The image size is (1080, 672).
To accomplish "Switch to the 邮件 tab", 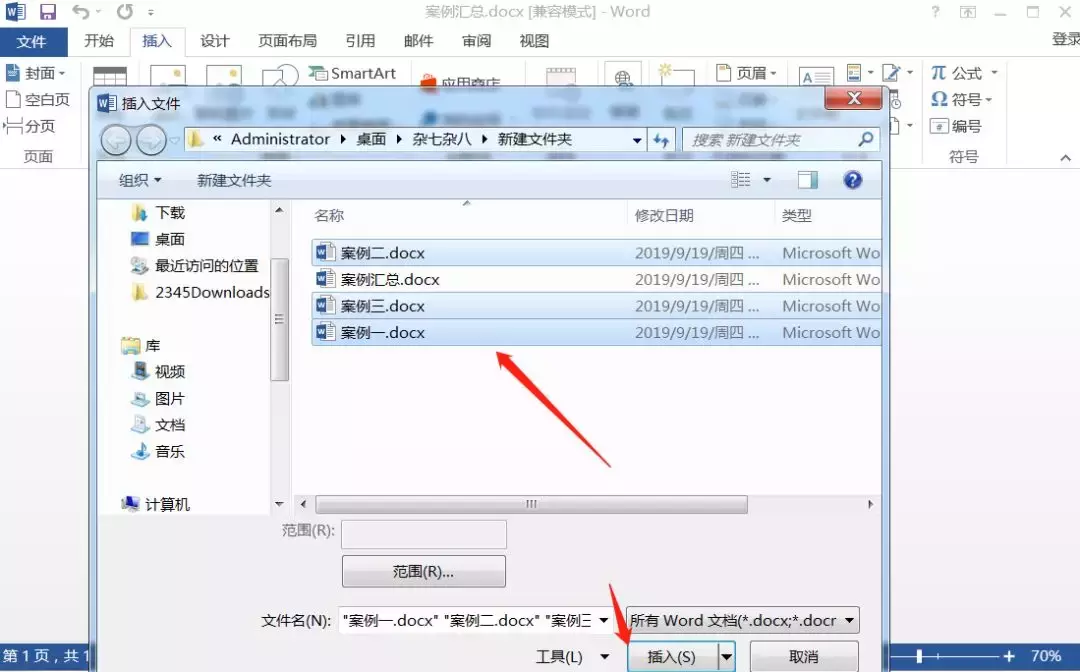I will 418,41.
